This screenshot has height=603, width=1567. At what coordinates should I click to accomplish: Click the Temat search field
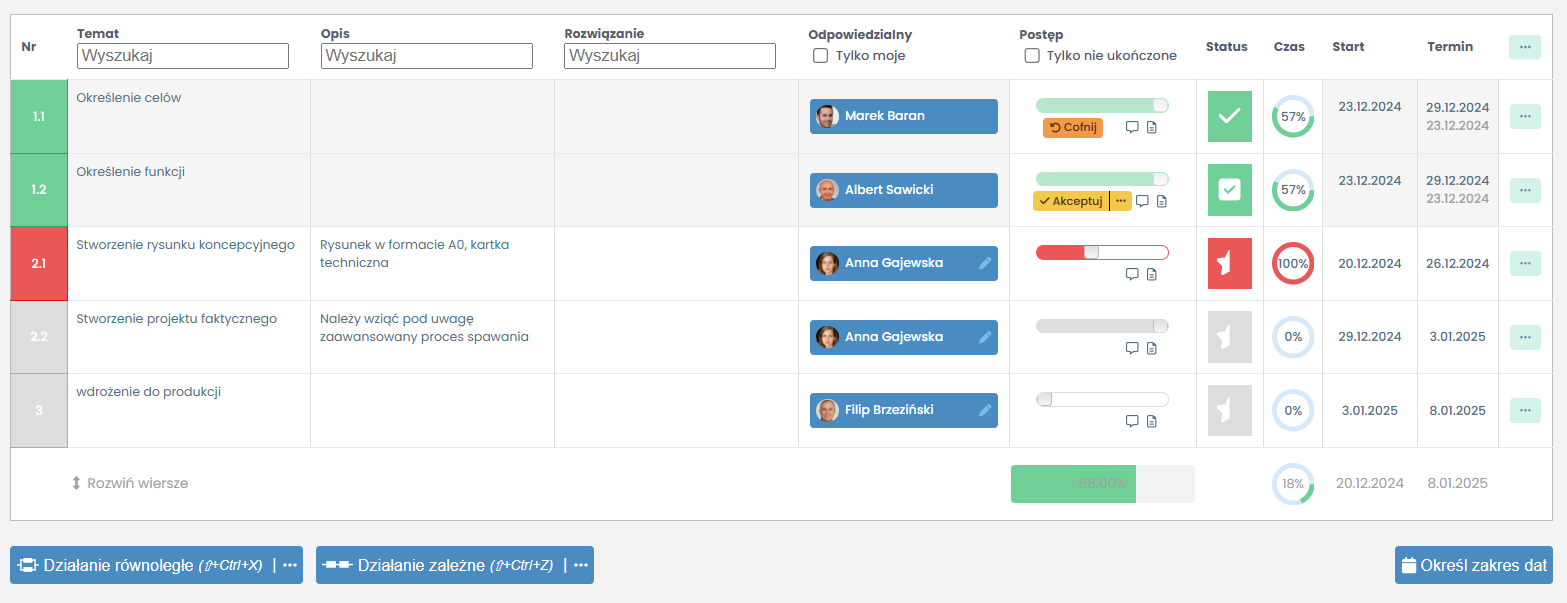click(x=183, y=56)
